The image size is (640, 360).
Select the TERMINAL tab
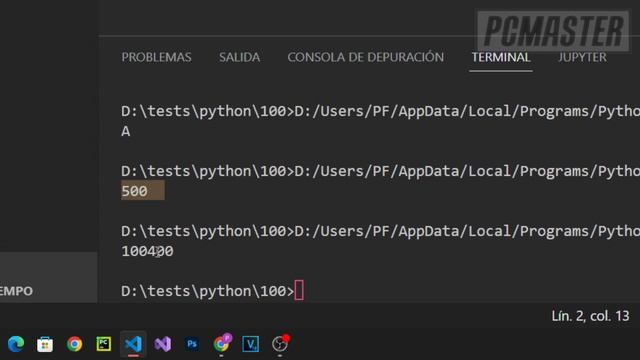(501, 57)
